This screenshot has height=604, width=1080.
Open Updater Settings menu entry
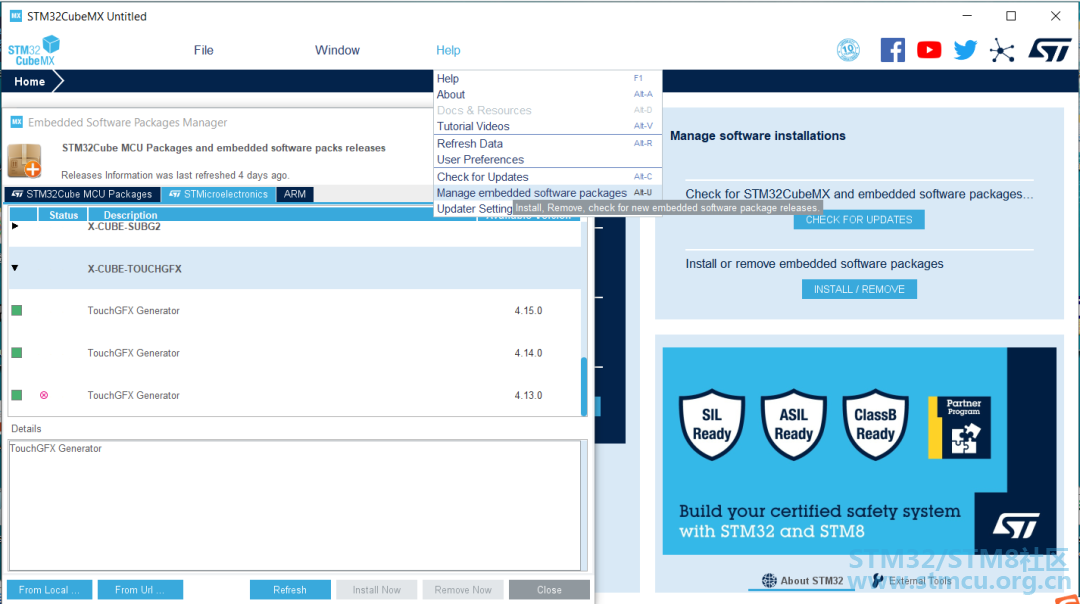point(474,209)
